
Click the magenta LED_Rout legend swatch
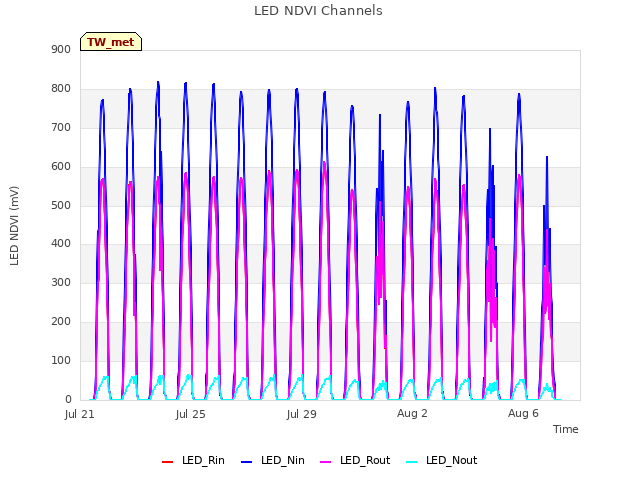326,462
